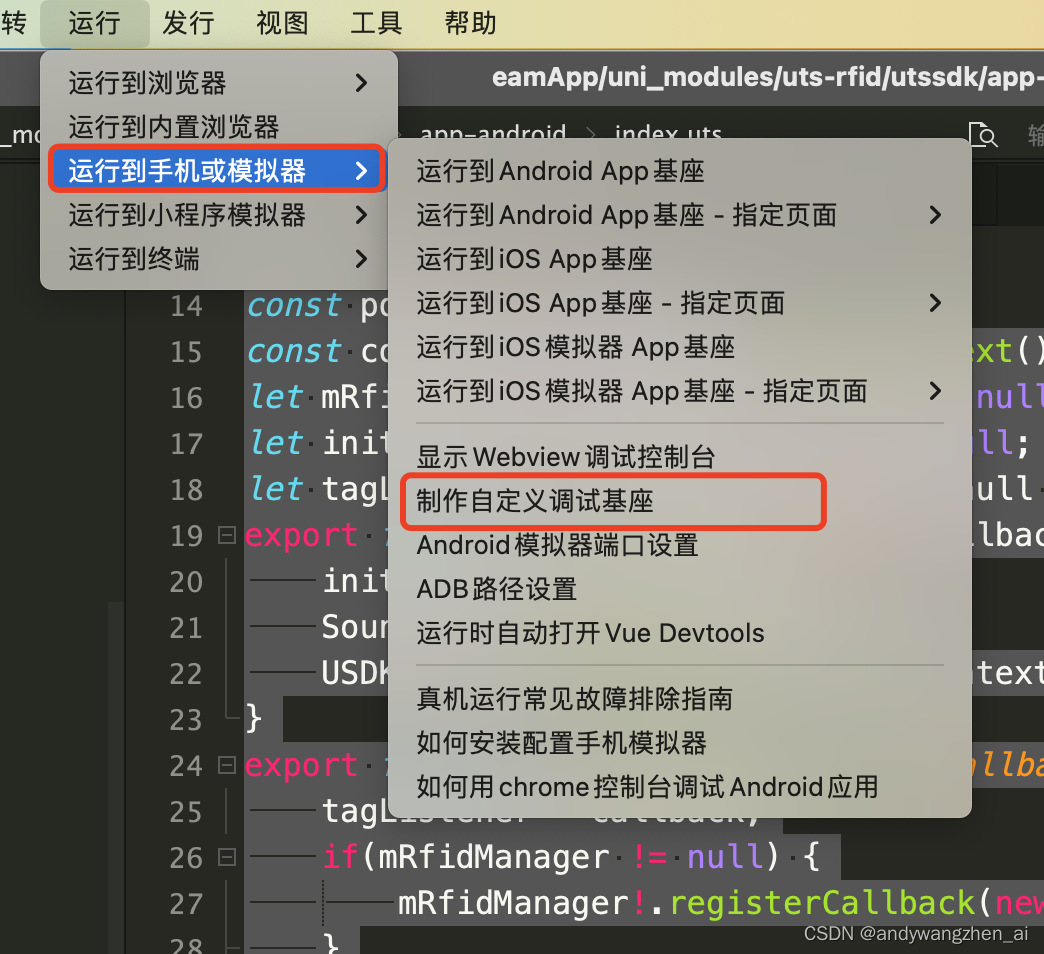This screenshot has height=954, width=1044.
Task: Open 如何用chrome控制台调试Android应用 guide
Action: (x=679, y=787)
